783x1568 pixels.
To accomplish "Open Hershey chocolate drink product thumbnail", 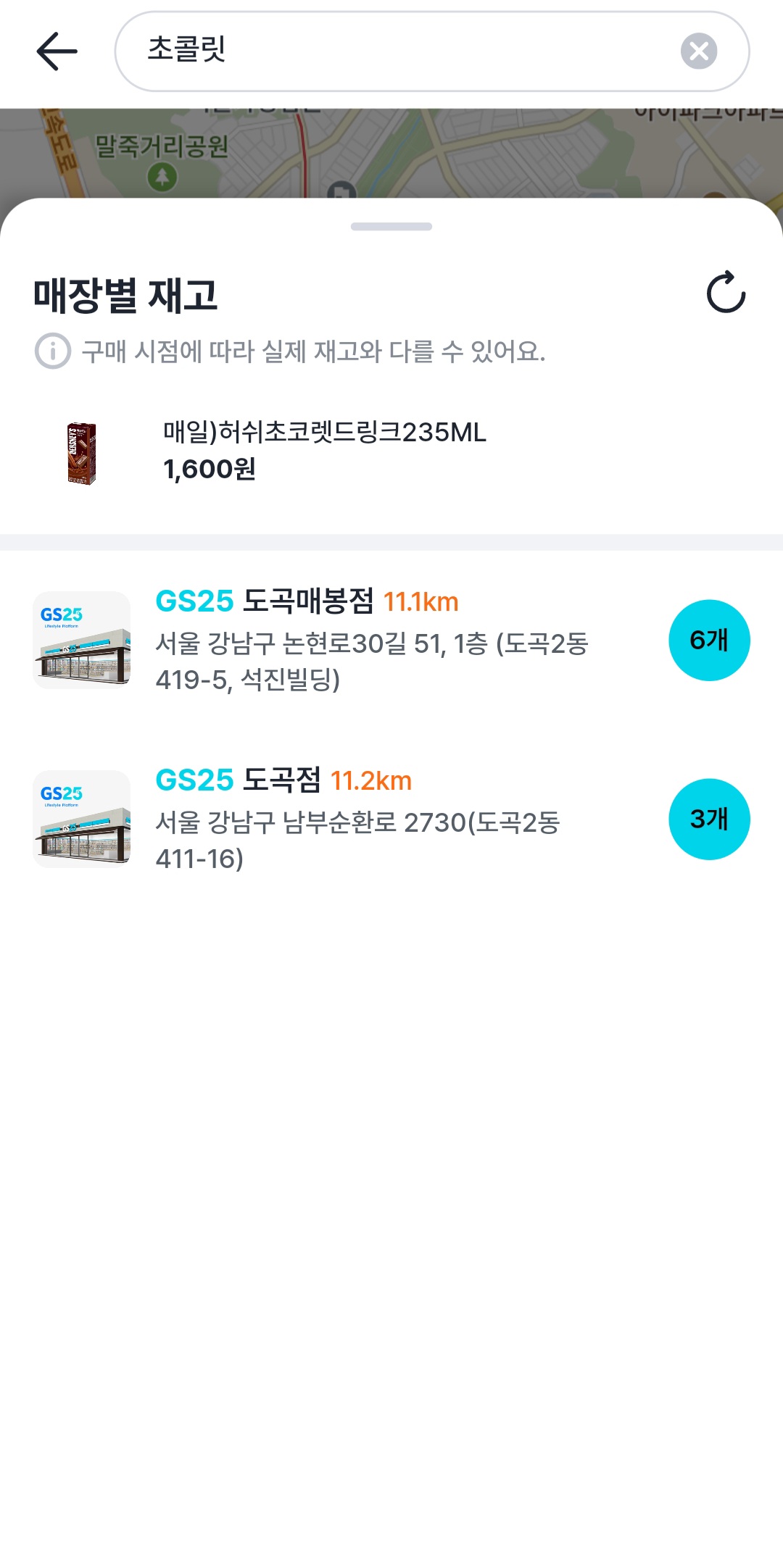I will tap(81, 454).
